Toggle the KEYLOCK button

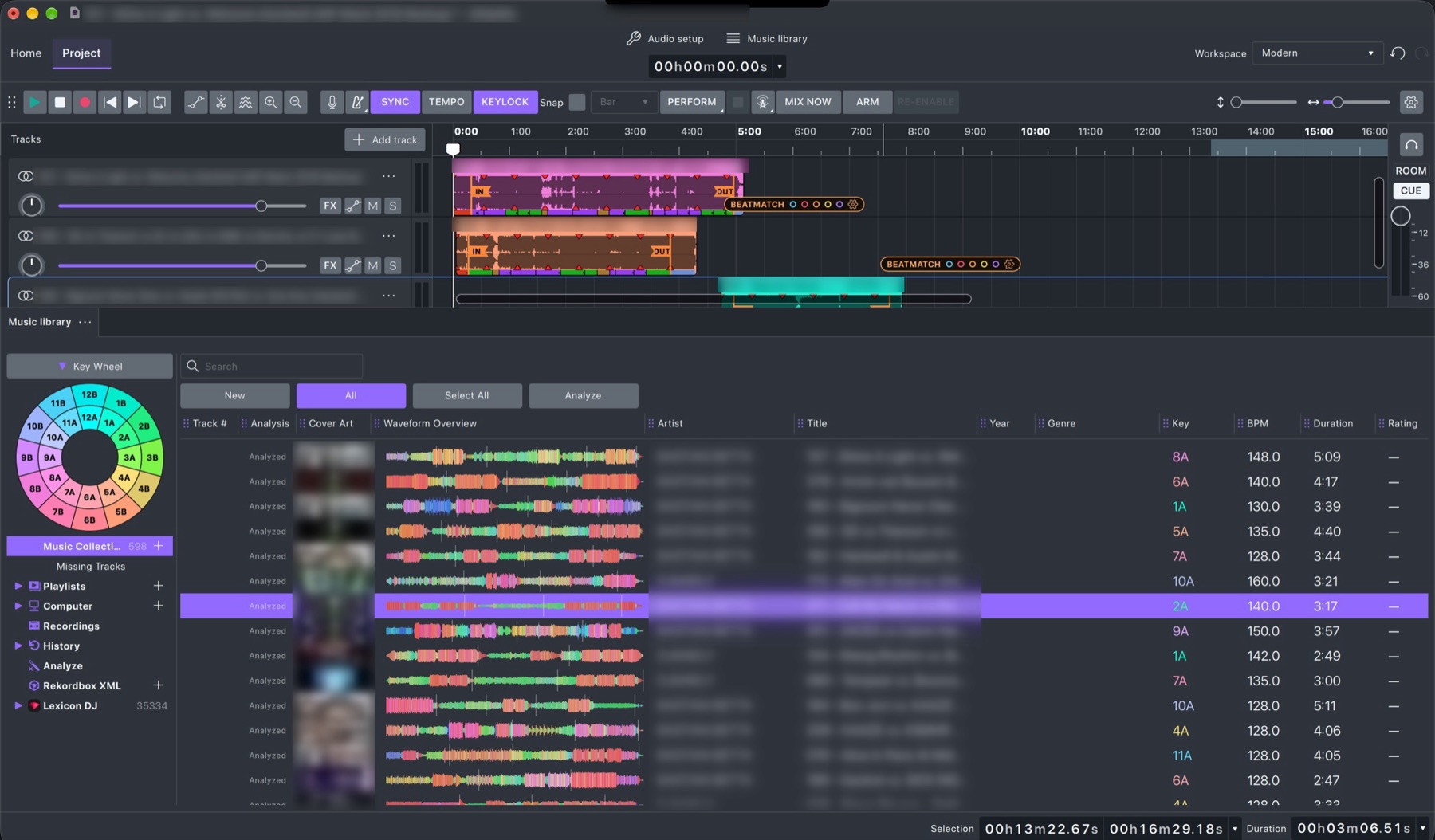point(505,102)
